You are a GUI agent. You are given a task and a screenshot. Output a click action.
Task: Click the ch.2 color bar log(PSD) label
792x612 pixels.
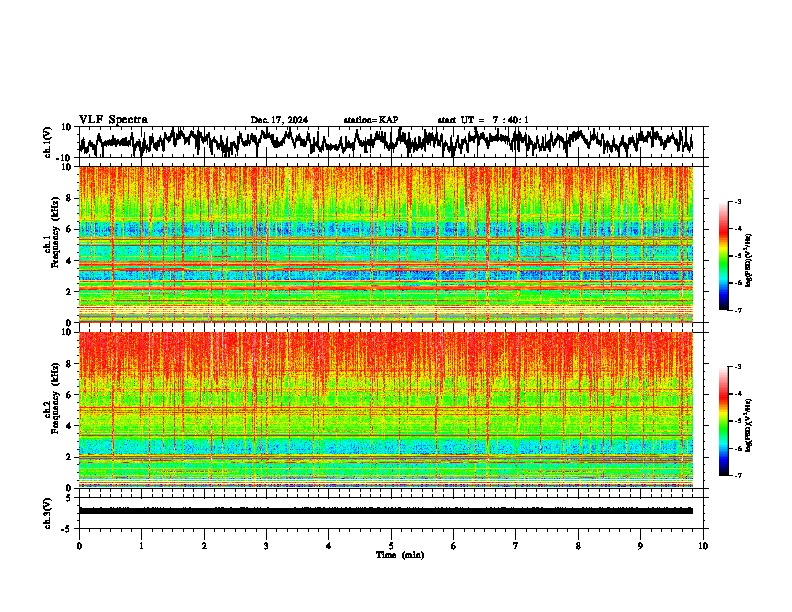tap(749, 425)
